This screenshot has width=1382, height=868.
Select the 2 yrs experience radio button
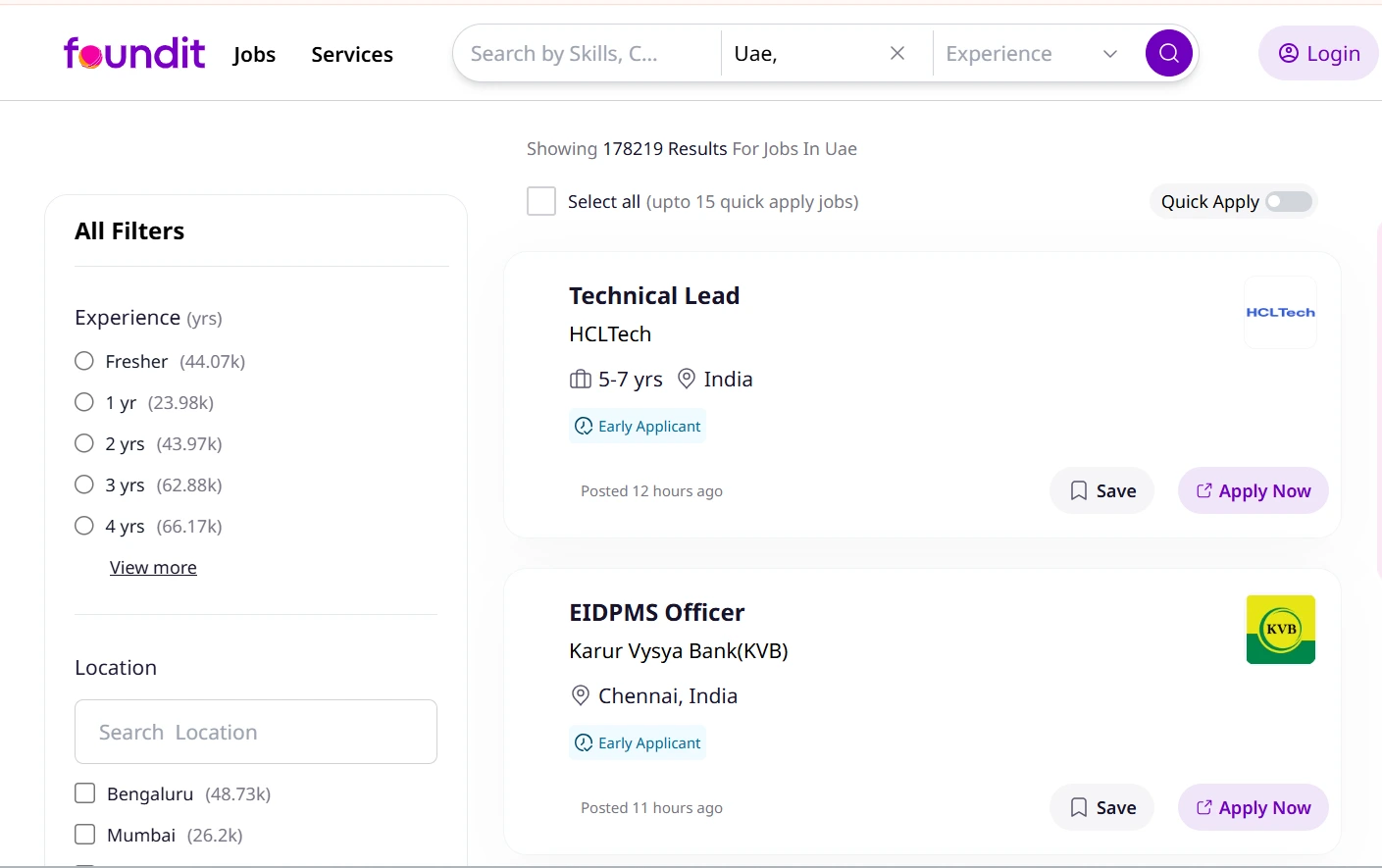(x=84, y=443)
